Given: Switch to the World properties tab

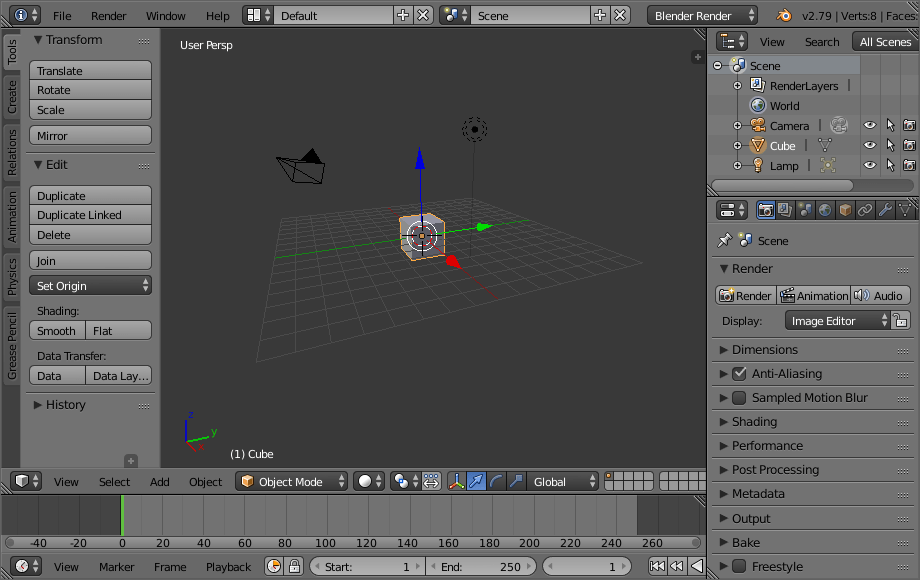Looking at the screenshot, I should (825, 209).
